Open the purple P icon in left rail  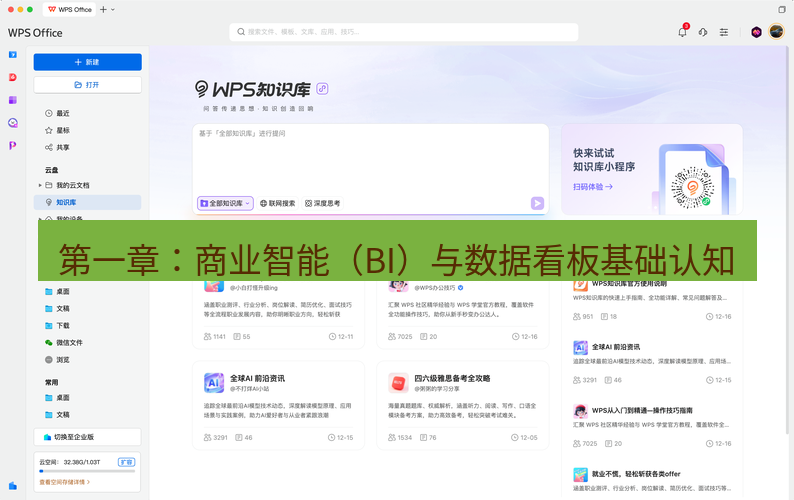(13, 145)
